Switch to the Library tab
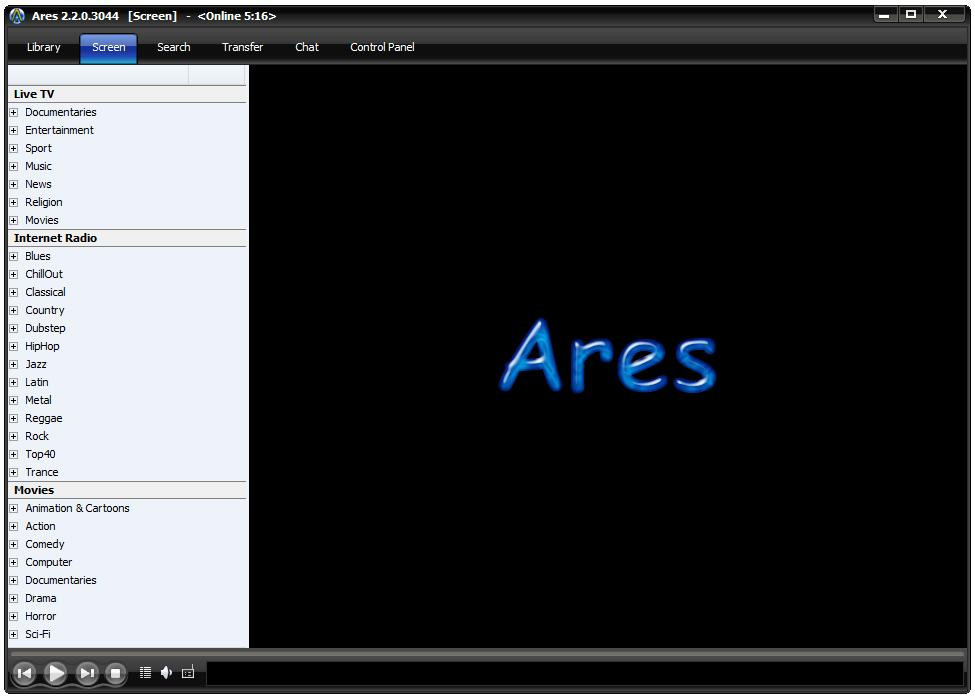The width and height of the screenshot is (975, 699). click(x=43, y=47)
